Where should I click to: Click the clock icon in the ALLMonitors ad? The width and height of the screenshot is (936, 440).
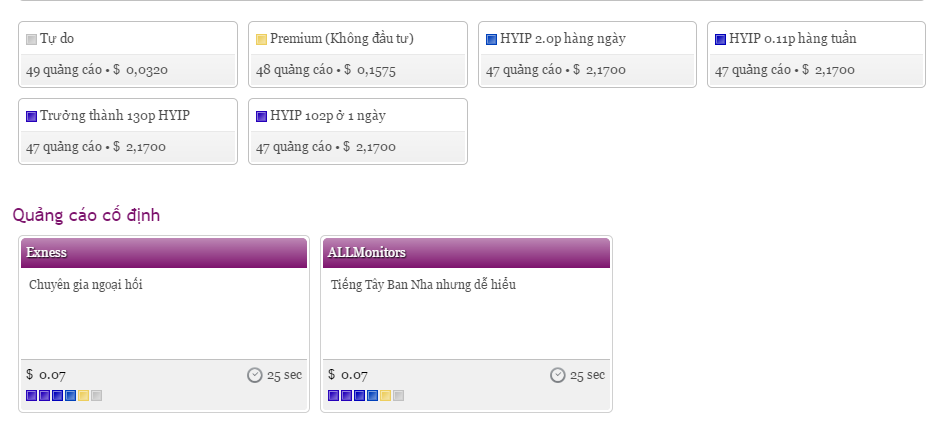558,375
